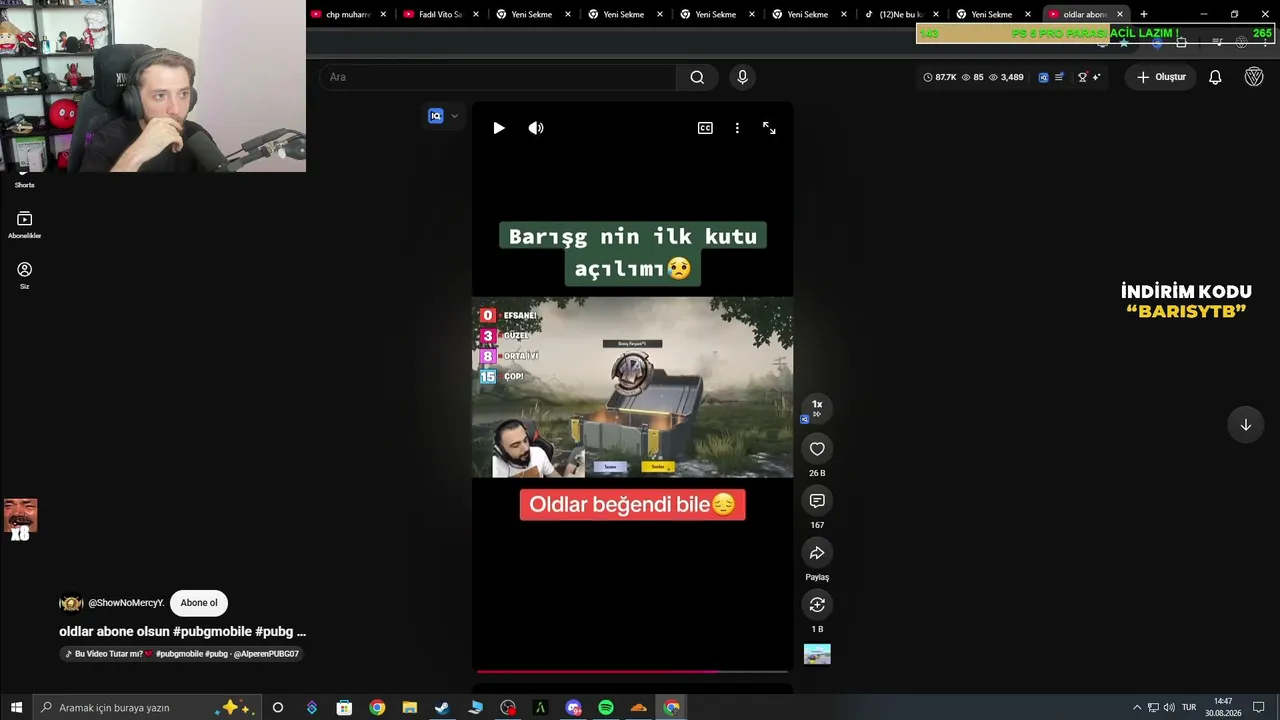1280x720 pixels.
Task: Open the Windows notification center
Action: coord(1259,708)
